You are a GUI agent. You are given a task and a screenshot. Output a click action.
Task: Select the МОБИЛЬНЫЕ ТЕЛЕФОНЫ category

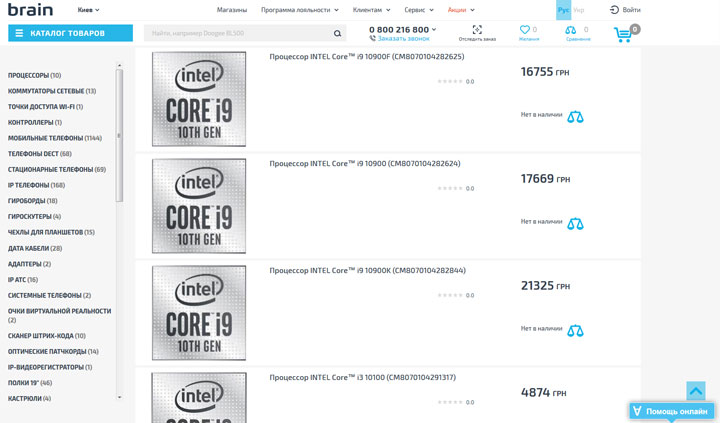[x=55, y=138]
